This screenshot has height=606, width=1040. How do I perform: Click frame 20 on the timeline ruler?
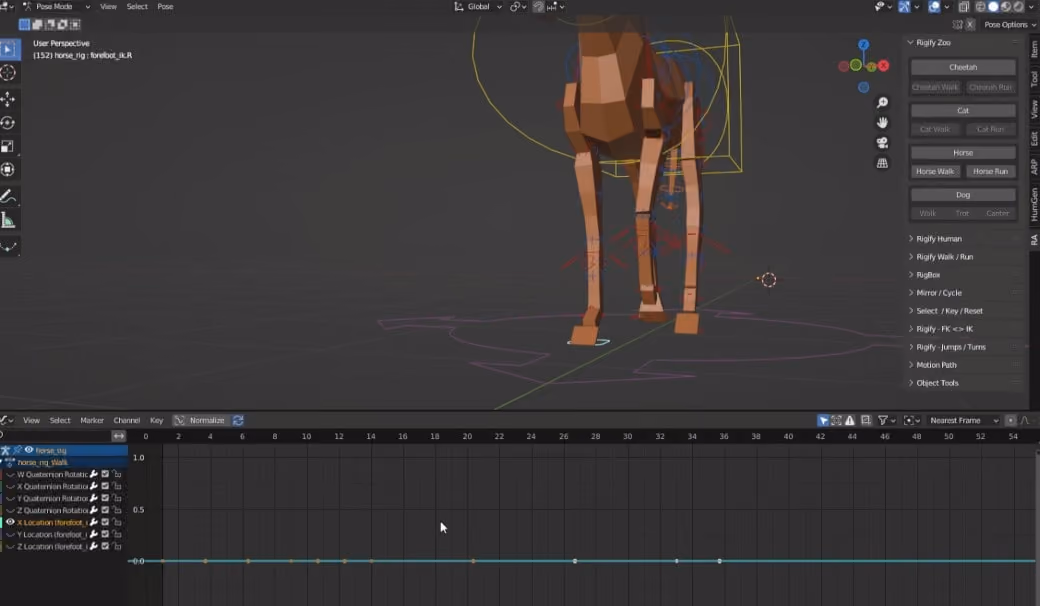coord(467,436)
